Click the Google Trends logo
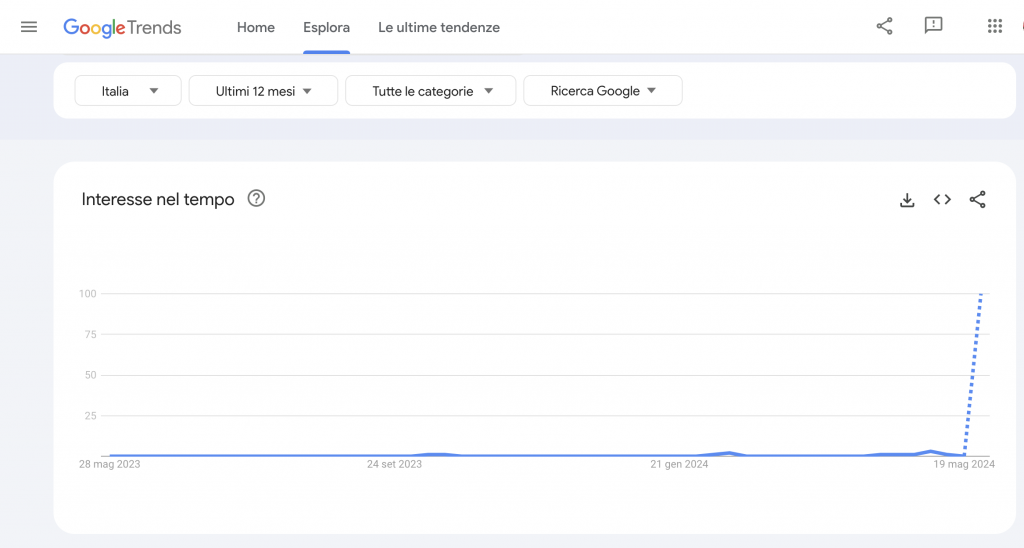 click(122, 27)
